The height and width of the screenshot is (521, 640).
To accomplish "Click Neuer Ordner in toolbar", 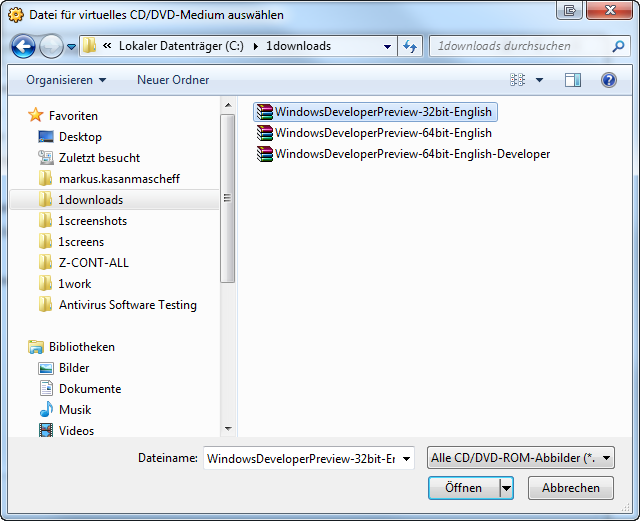I will tap(173, 80).
